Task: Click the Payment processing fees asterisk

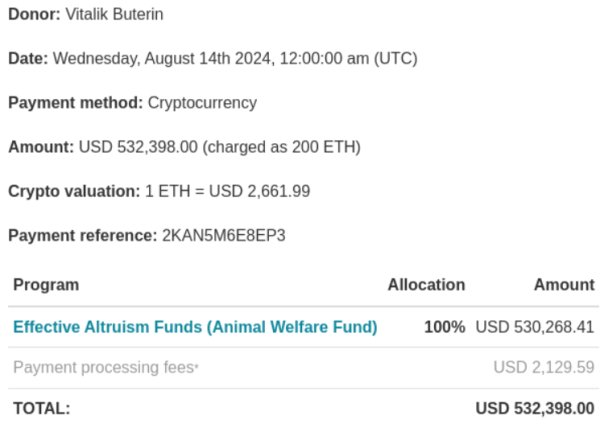Action: tap(197, 367)
